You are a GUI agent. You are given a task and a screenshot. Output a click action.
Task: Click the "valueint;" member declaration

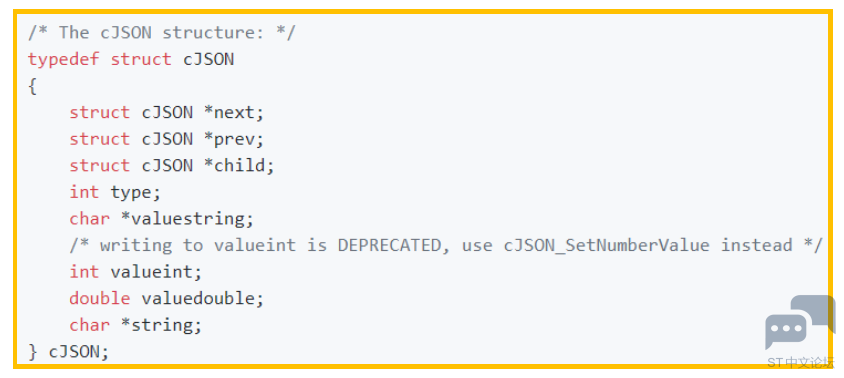156,272
